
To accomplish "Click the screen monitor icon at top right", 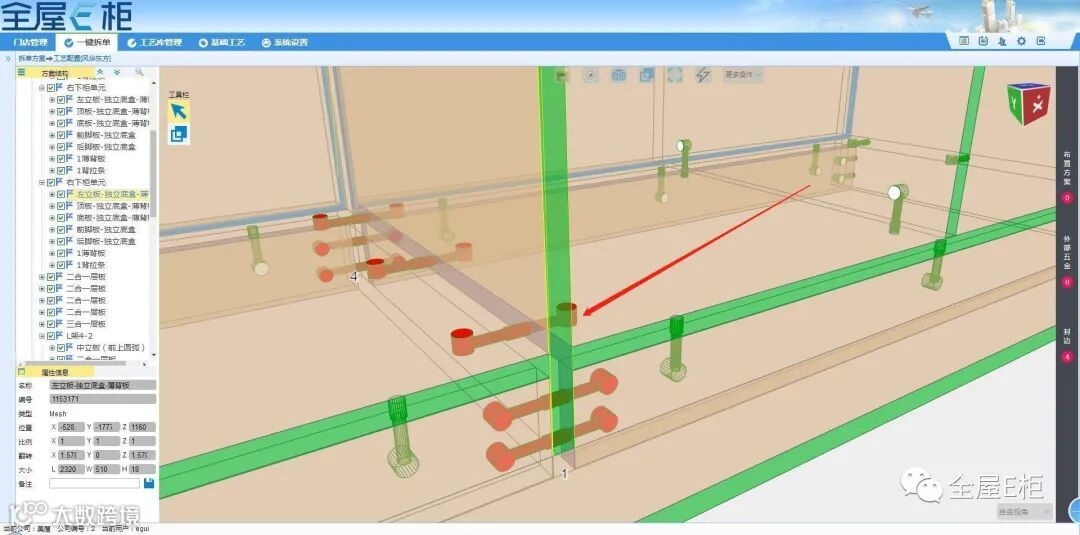I will click(x=964, y=41).
